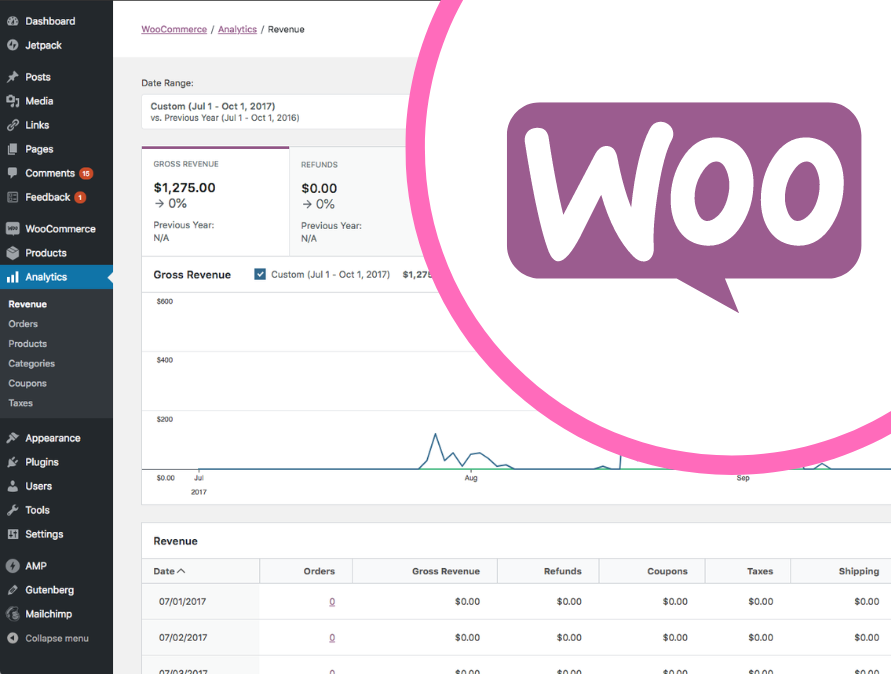This screenshot has height=674, width=891.
Task: Click the Products box icon
Action: [13, 253]
